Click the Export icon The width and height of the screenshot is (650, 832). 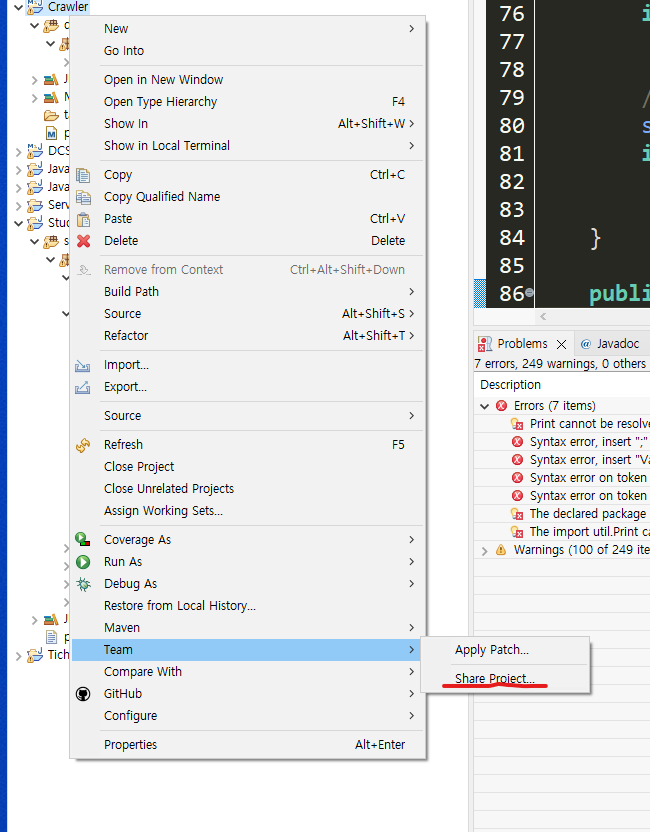point(82,388)
